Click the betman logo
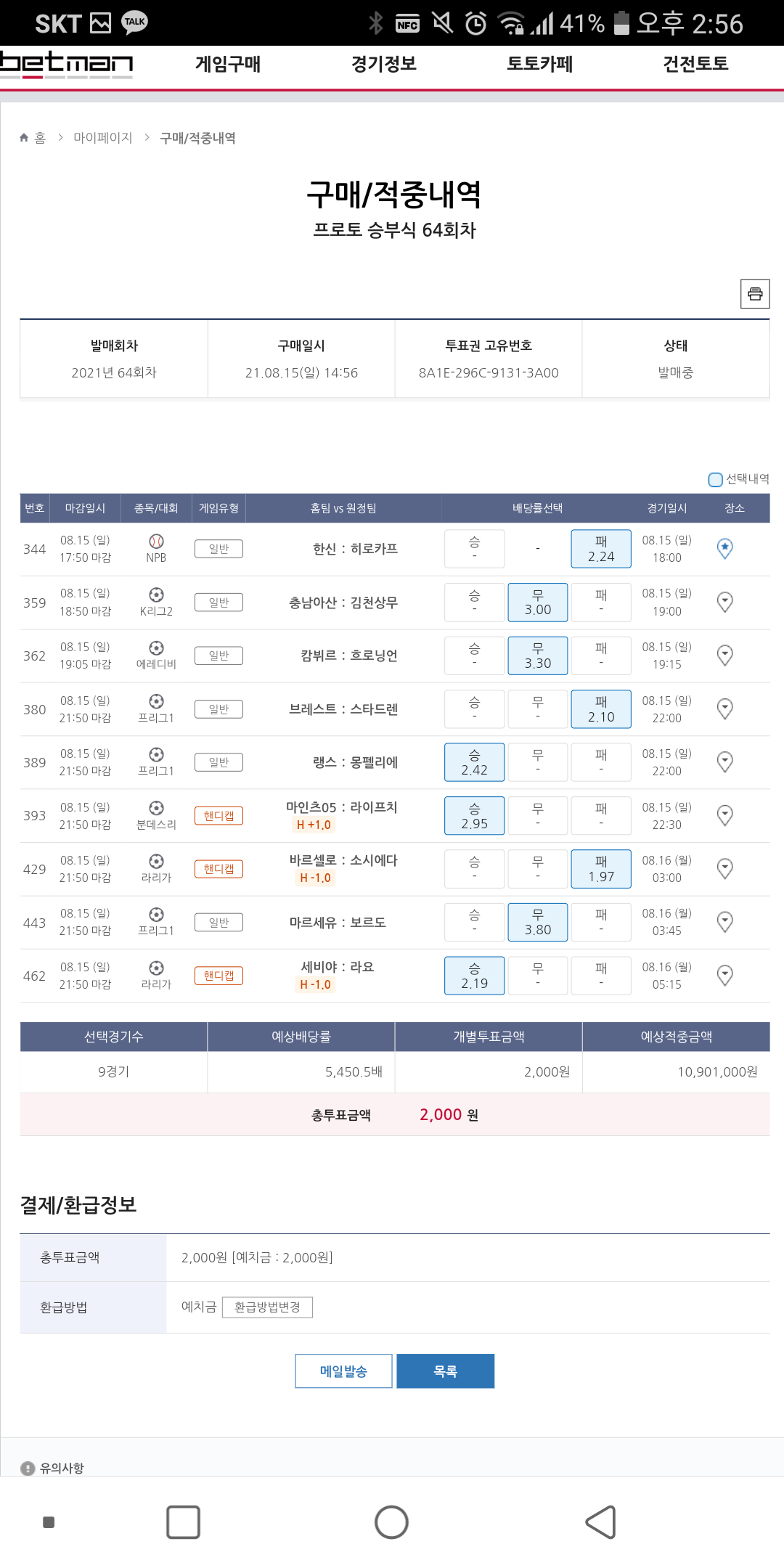 click(67, 64)
